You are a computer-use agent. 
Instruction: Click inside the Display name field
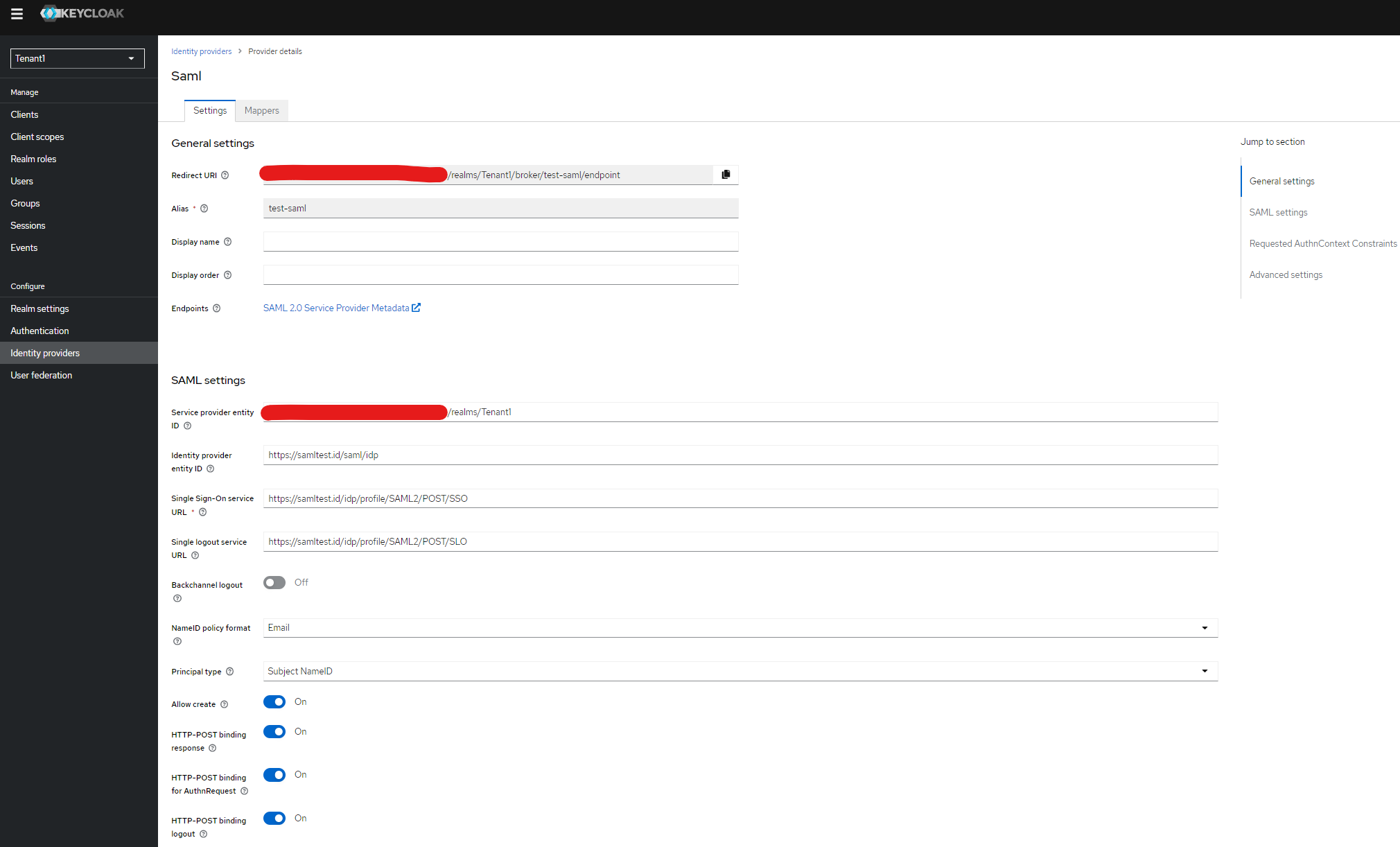(500, 241)
